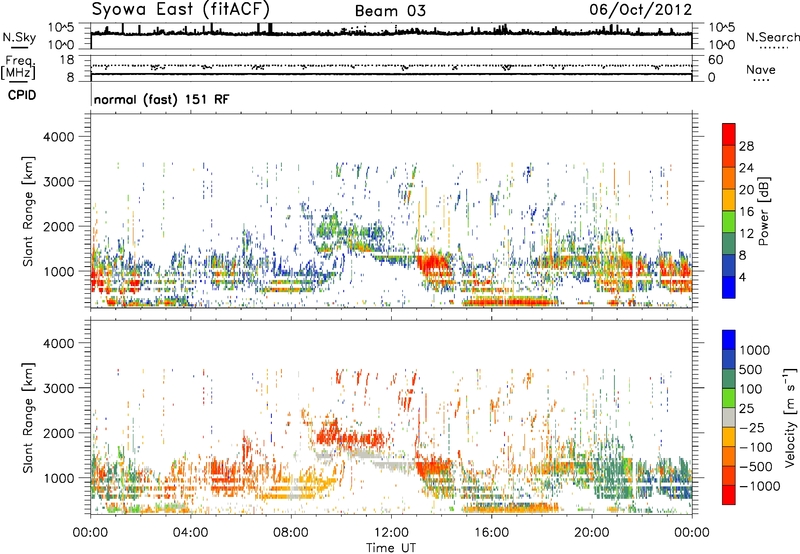Click the "2000" tick on velocity panel
This screenshot has width=800, height=554.
tap(58, 433)
